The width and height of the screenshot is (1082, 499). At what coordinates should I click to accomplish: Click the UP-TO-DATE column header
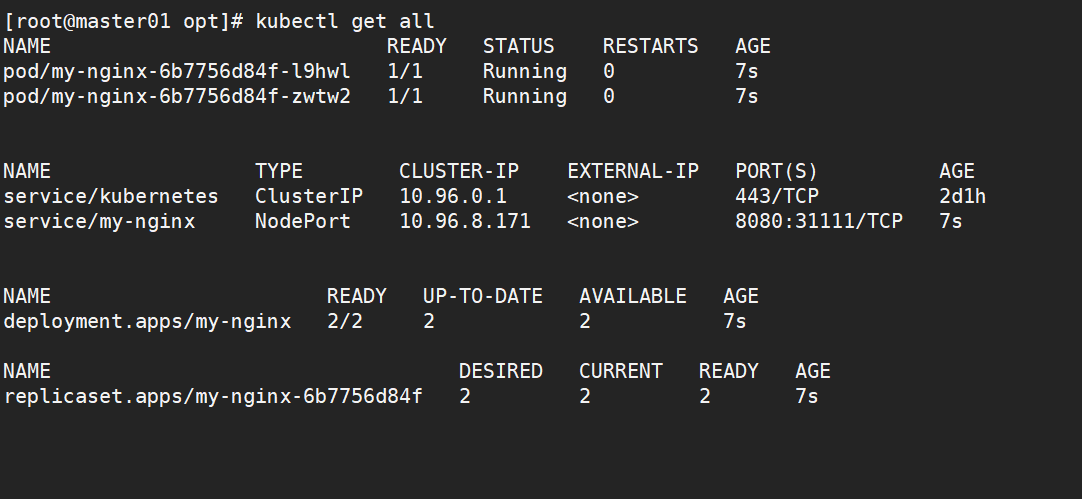(483, 296)
